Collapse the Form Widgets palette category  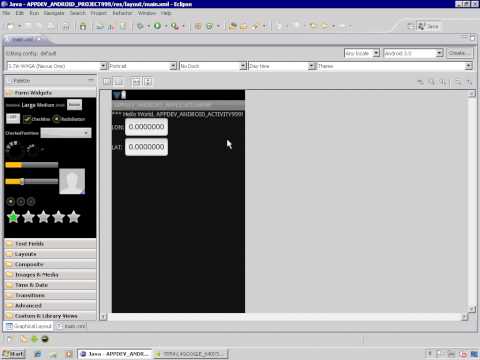pyautogui.click(x=50, y=93)
